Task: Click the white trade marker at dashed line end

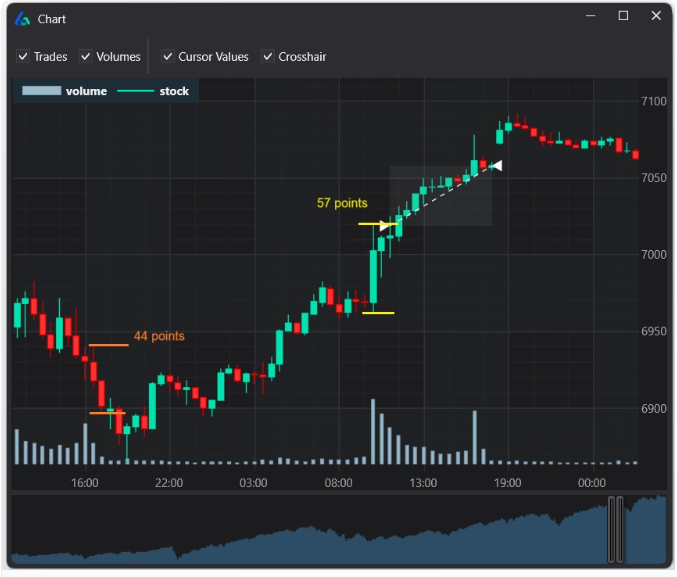Action: pos(497,165)
